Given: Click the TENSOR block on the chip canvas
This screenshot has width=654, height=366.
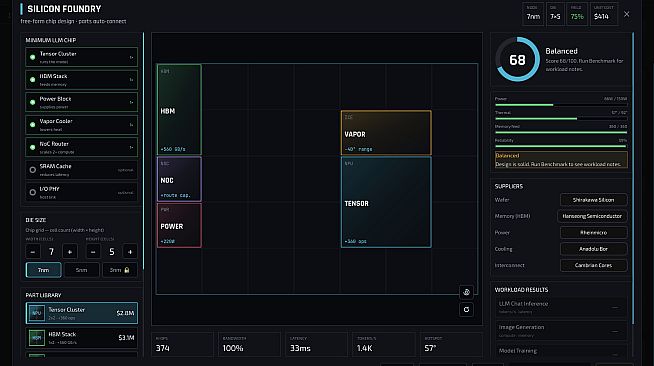Looking at the screenshot, I should (x=386, y=202).
